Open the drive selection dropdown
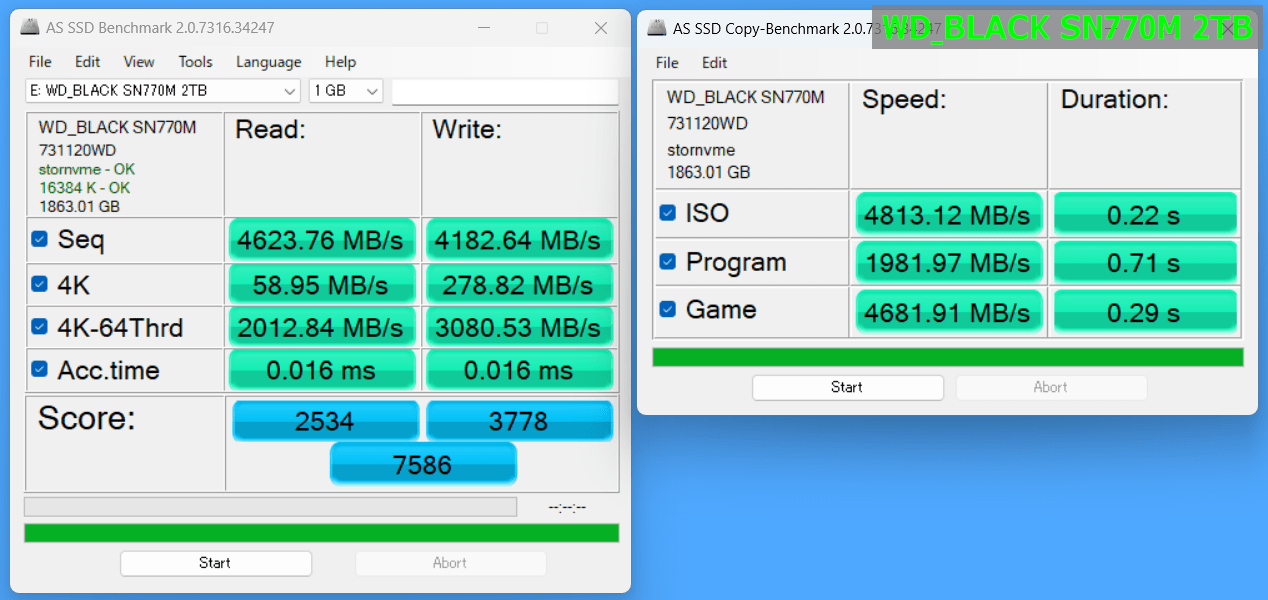This screenshot has height=600, width=1268. point(290,91)
